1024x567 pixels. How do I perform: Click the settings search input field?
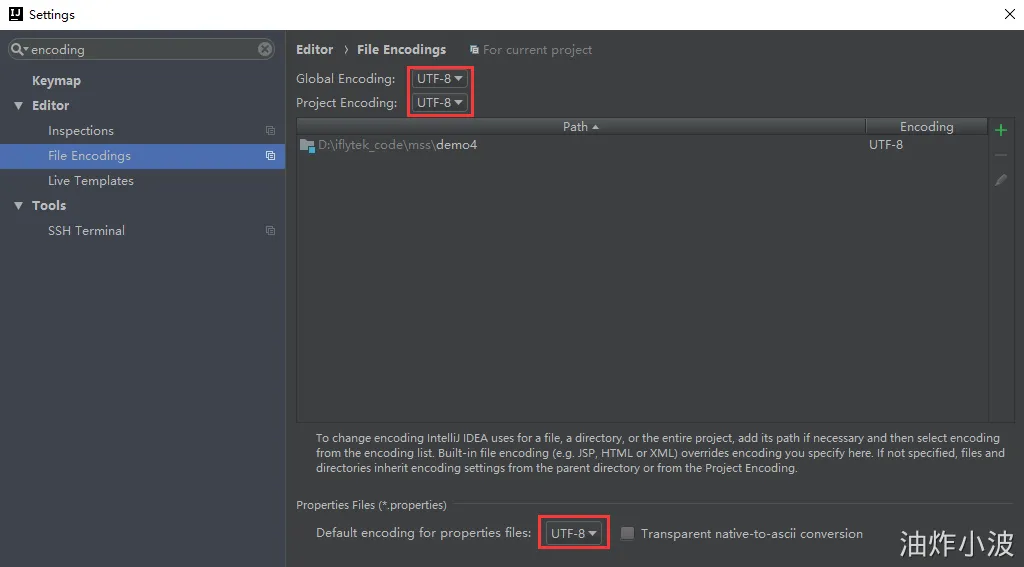pyautogui.click(x=141, y=49)
